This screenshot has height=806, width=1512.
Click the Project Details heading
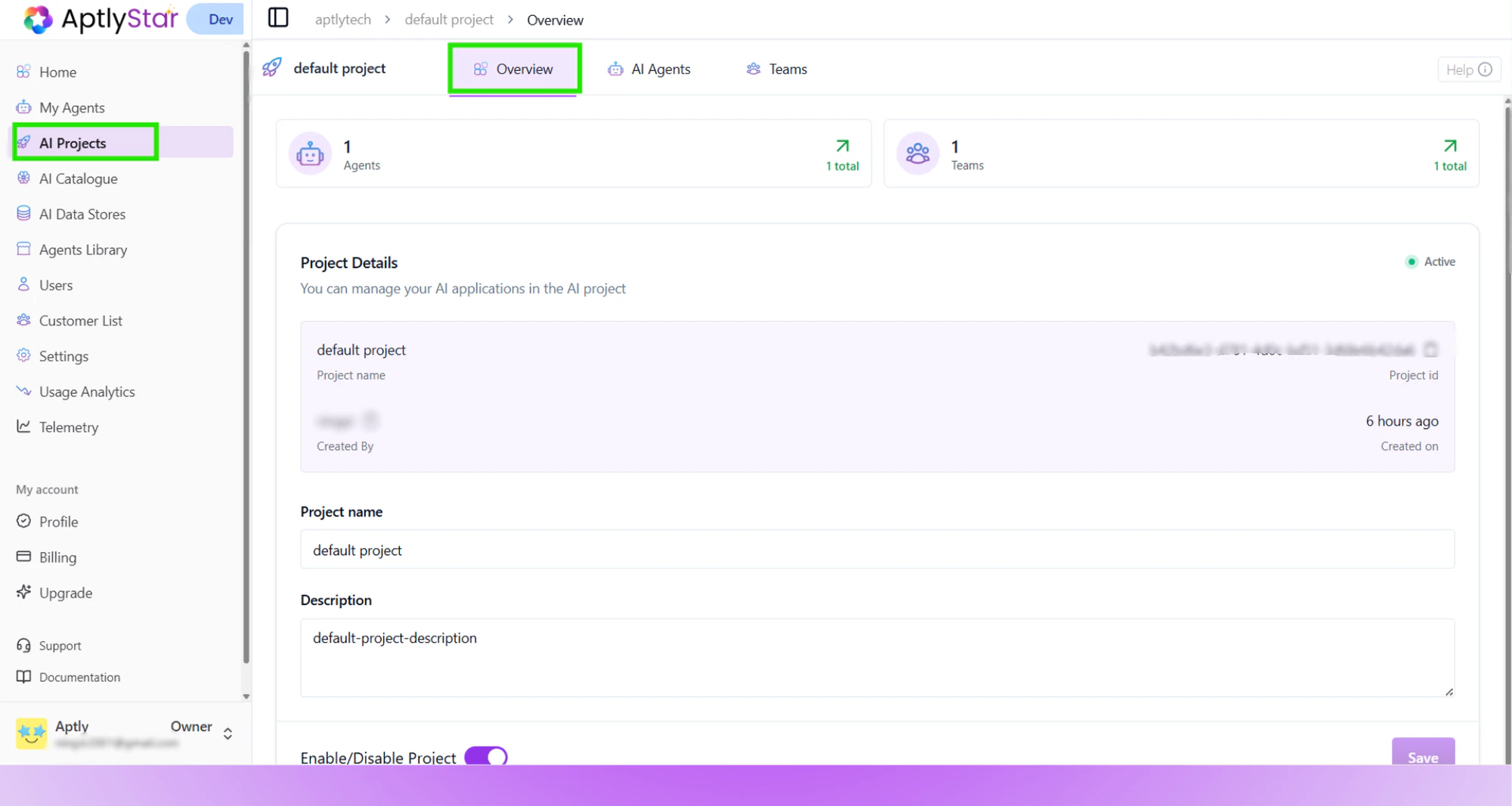point(349,262)
